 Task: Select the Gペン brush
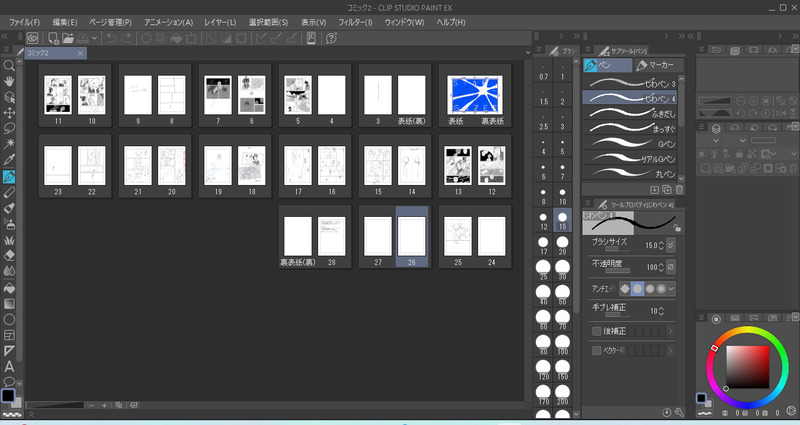tap(630, 143)
